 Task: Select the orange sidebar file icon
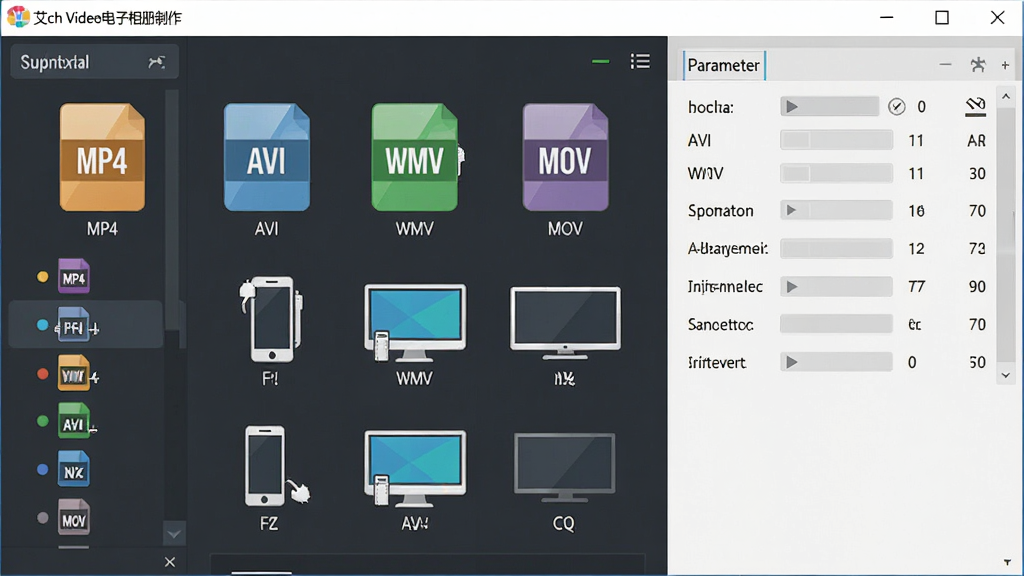pyautogui.click(x=74, y=373)
